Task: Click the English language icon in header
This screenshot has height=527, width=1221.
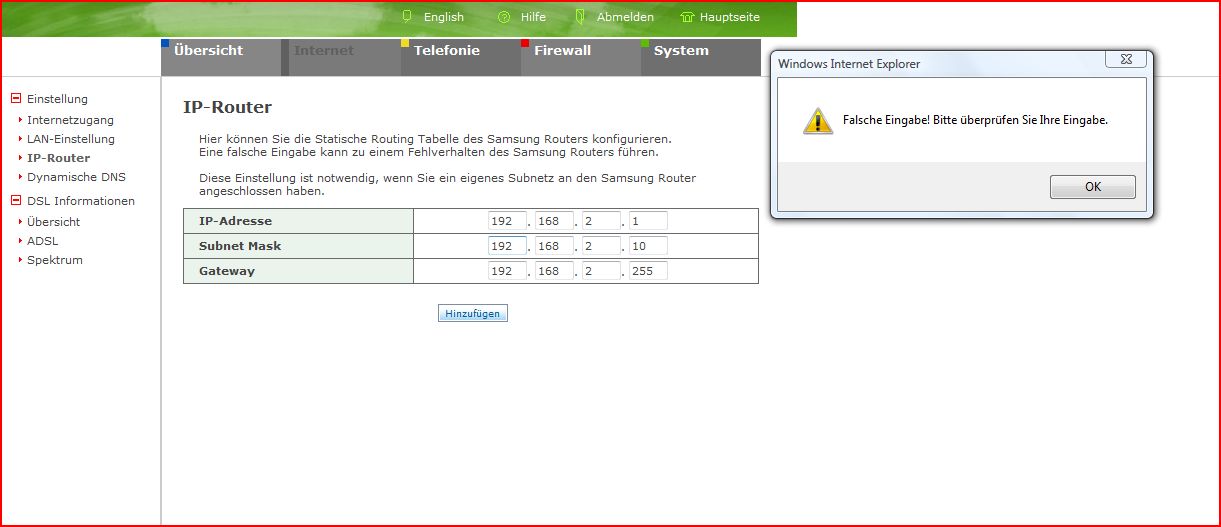Action: (407, 16)
